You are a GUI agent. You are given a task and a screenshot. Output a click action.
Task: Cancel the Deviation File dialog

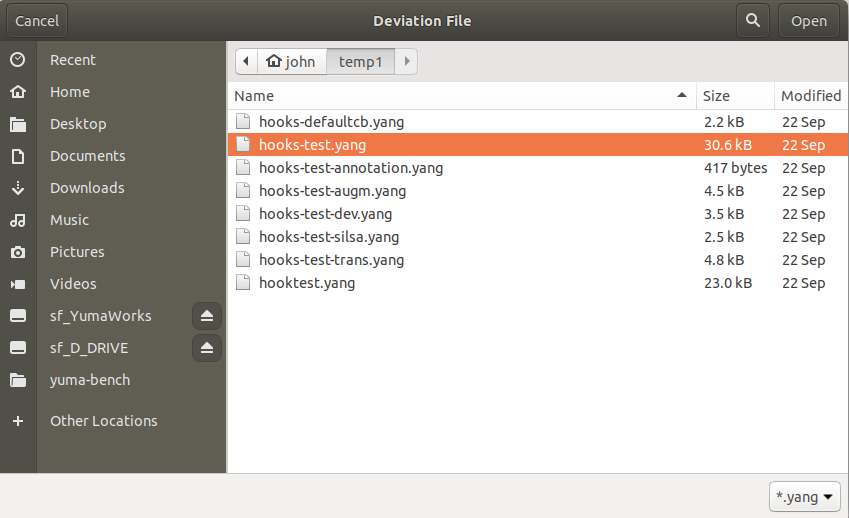[x=37, y=21]
